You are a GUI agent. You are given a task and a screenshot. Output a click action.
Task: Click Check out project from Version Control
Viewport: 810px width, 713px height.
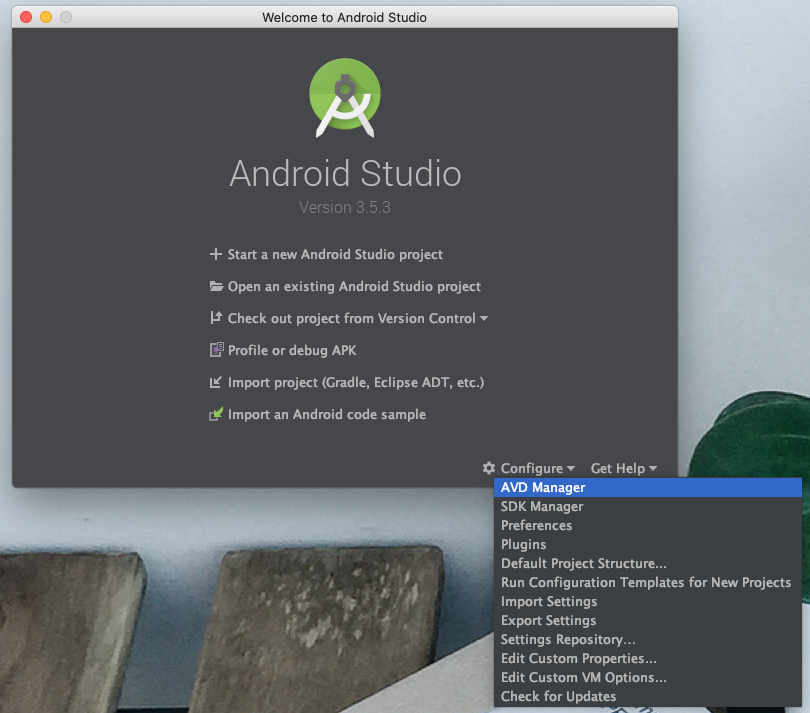(351, 319)
